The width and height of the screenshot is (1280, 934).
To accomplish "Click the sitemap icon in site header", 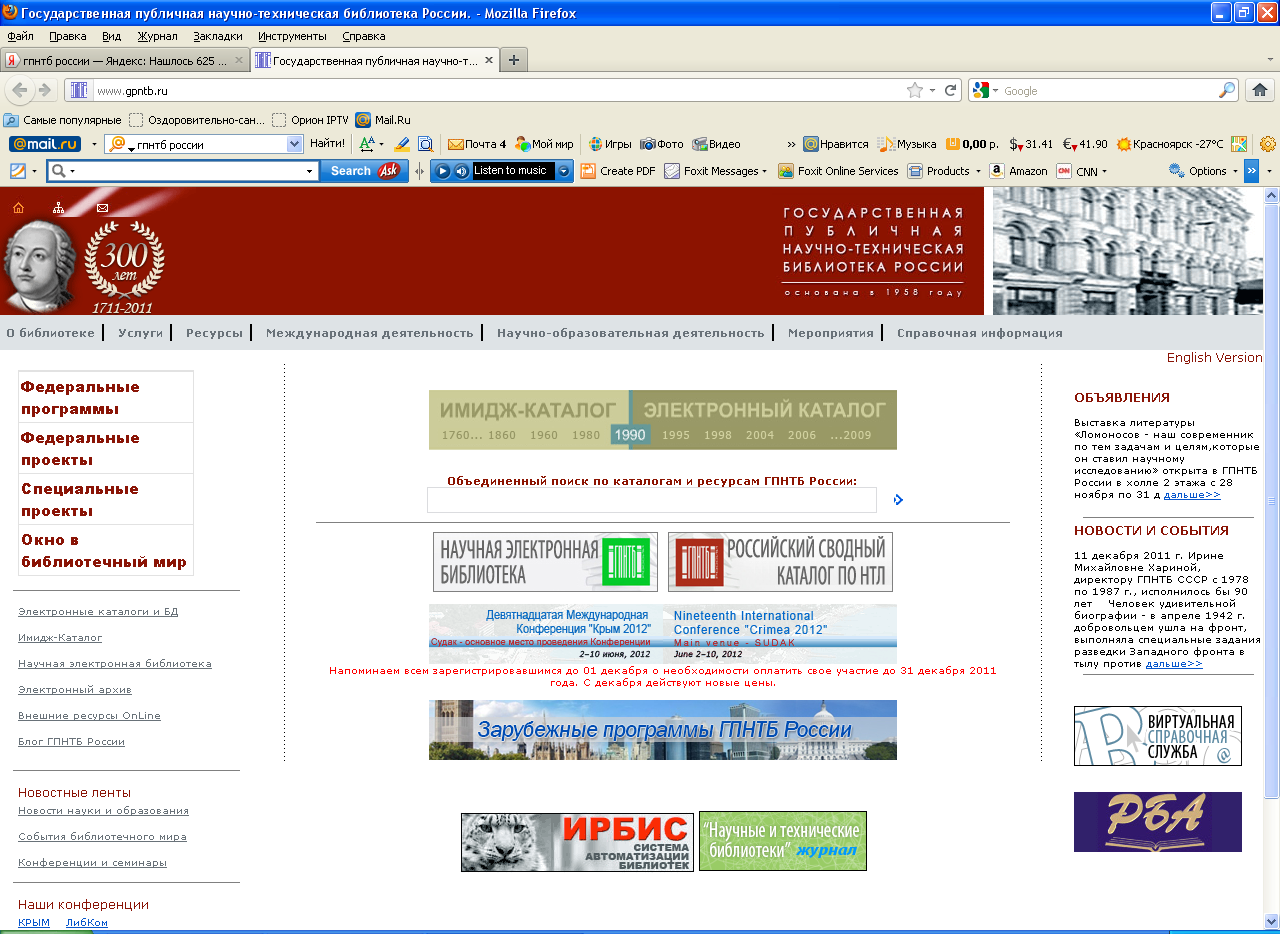I will [x=59, y=208].
